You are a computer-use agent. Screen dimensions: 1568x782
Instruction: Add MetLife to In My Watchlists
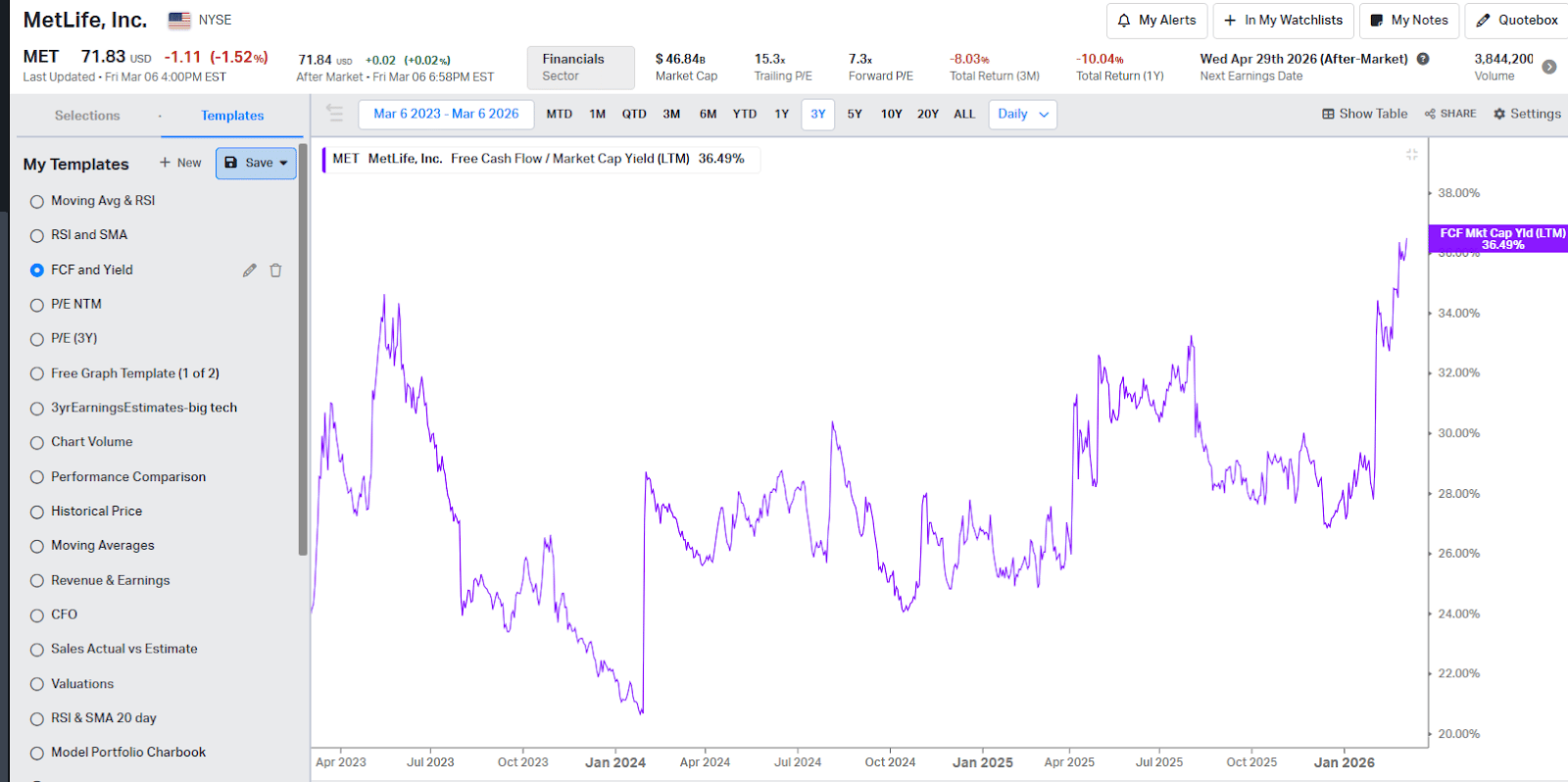(x=1284, y=21)
